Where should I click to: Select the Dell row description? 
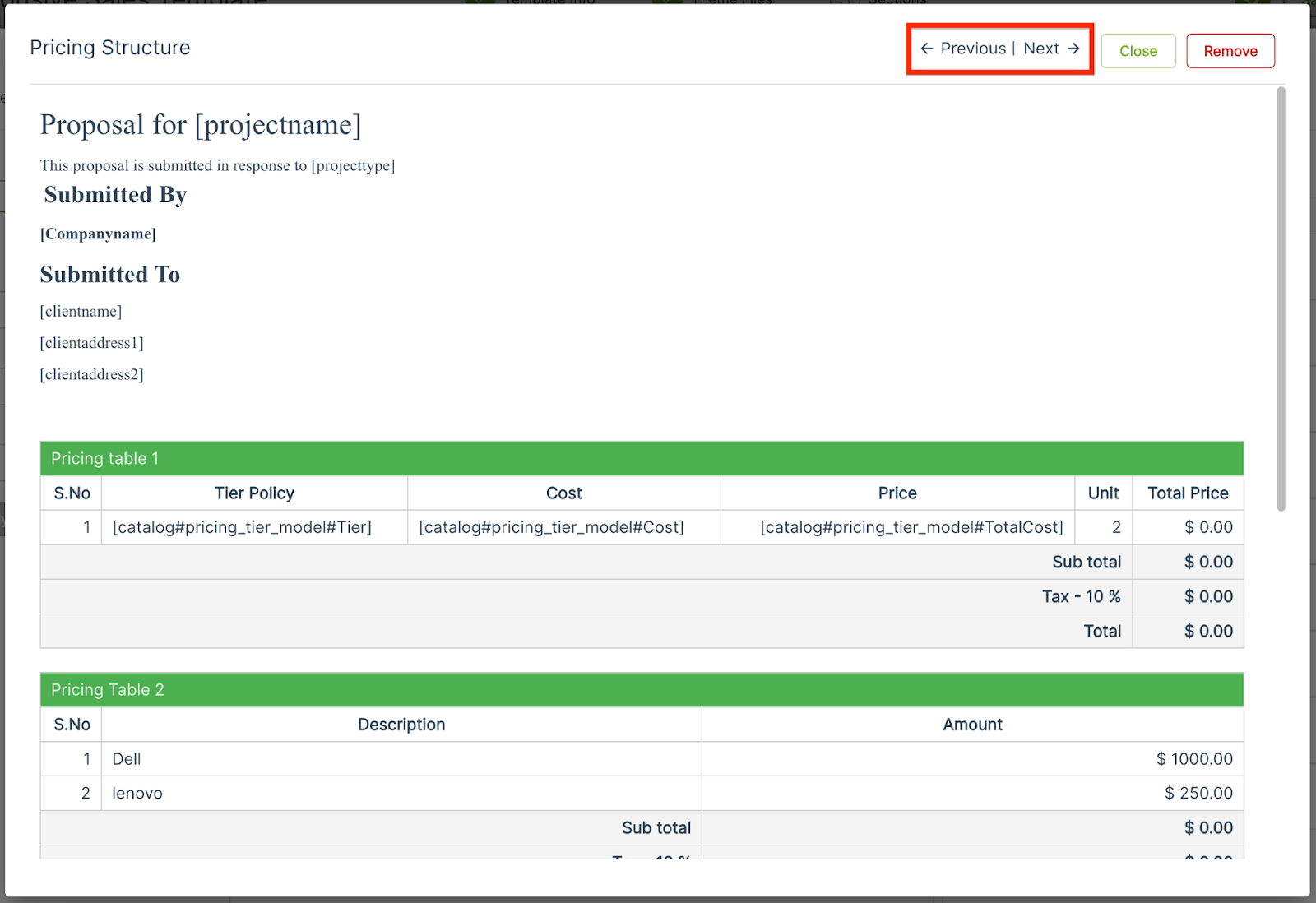pos(401,759)
